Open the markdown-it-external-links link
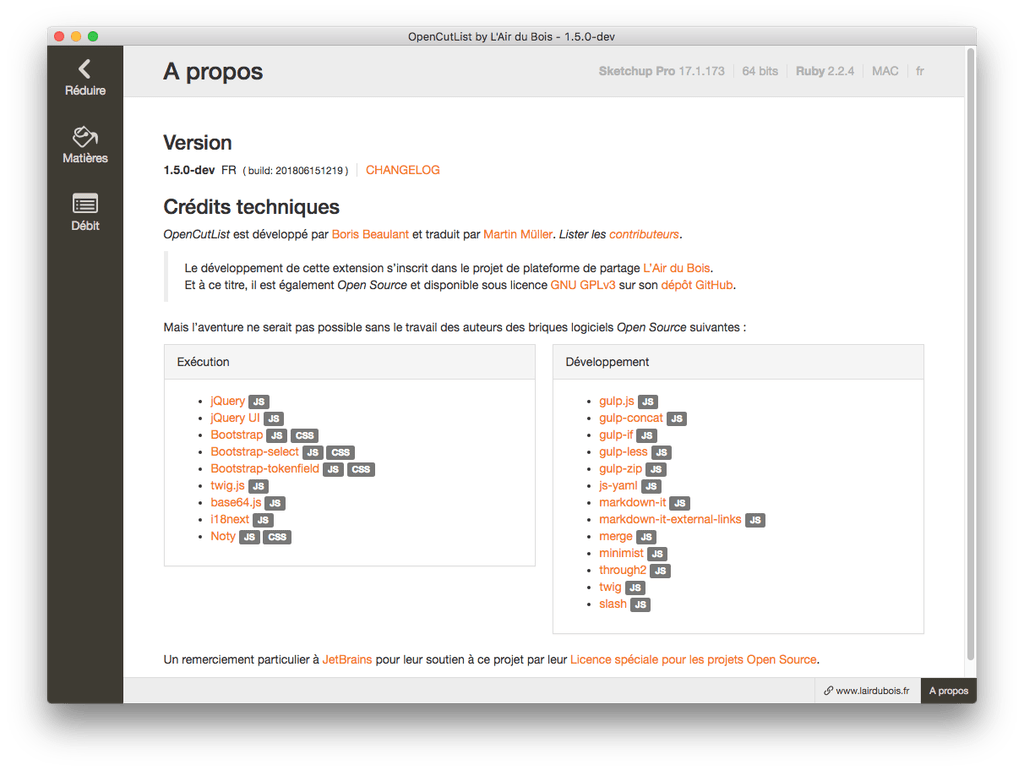Image resolution: width=1024 pixels, height=771 pixels. point(670,520)
